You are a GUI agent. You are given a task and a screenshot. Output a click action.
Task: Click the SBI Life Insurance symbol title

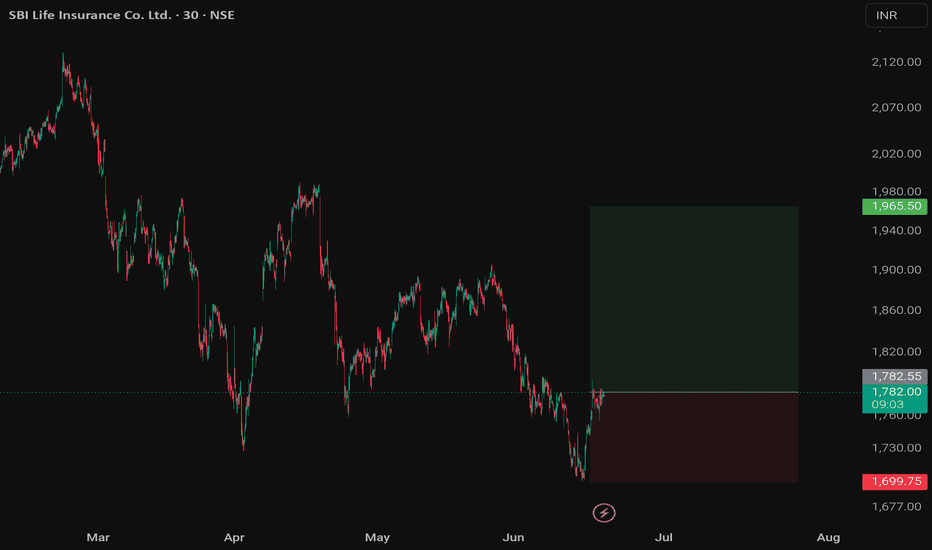[121, 15]
